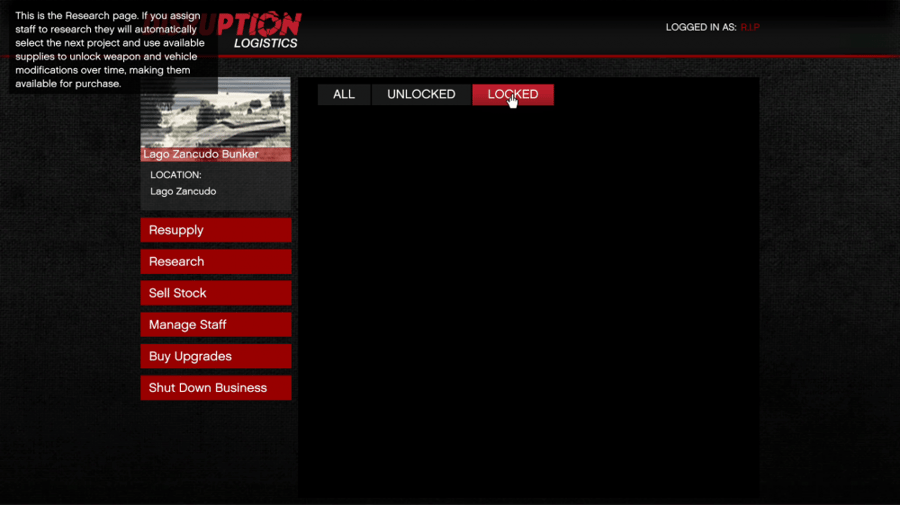This screenshot has height=505, width=900.
Task: Switch to the ALL research tab
Action: [344, 95]
